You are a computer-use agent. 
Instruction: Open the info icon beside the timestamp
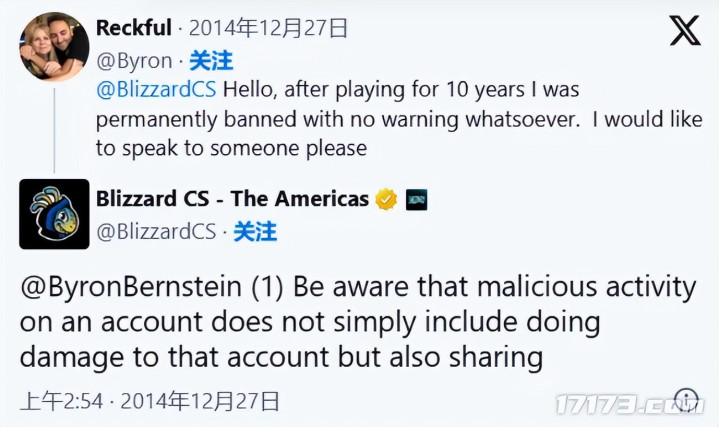click(686, 401)
